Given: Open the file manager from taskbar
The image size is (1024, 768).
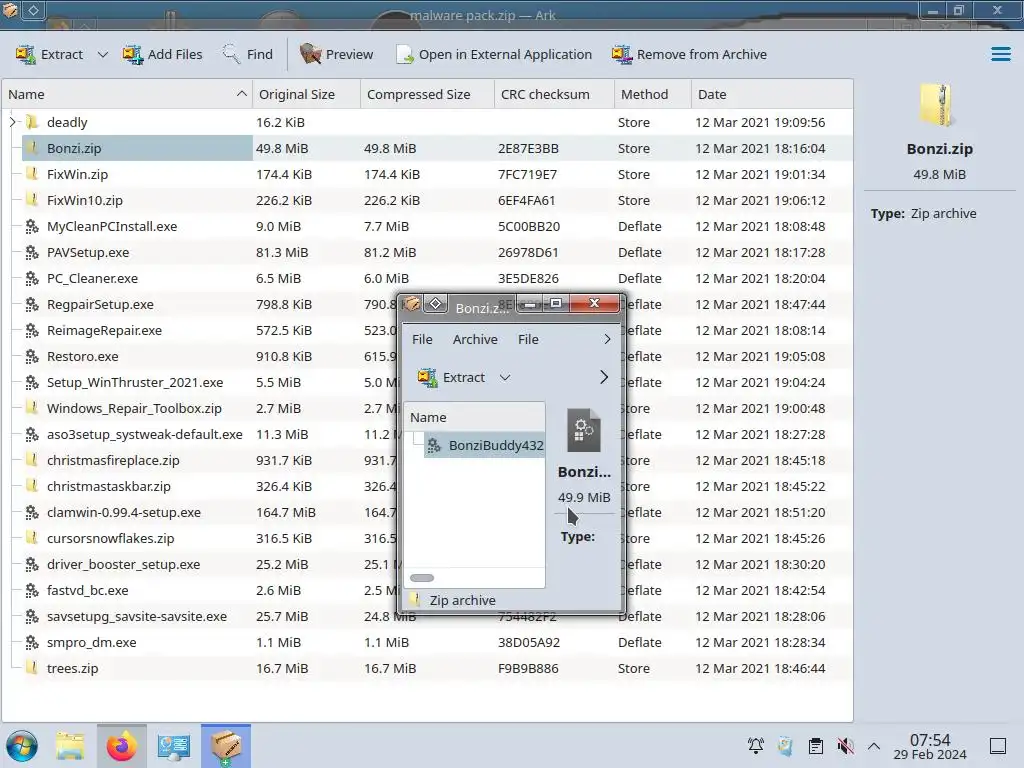Looking at the screenshot, I should click(x=71, y=746).
